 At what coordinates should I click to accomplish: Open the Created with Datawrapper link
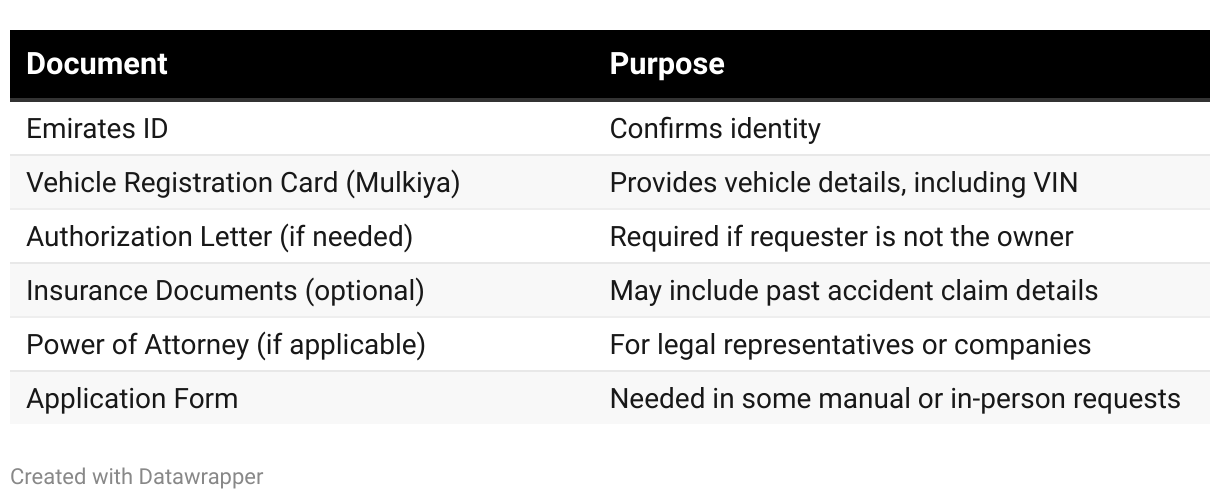(x=137, y=477)
